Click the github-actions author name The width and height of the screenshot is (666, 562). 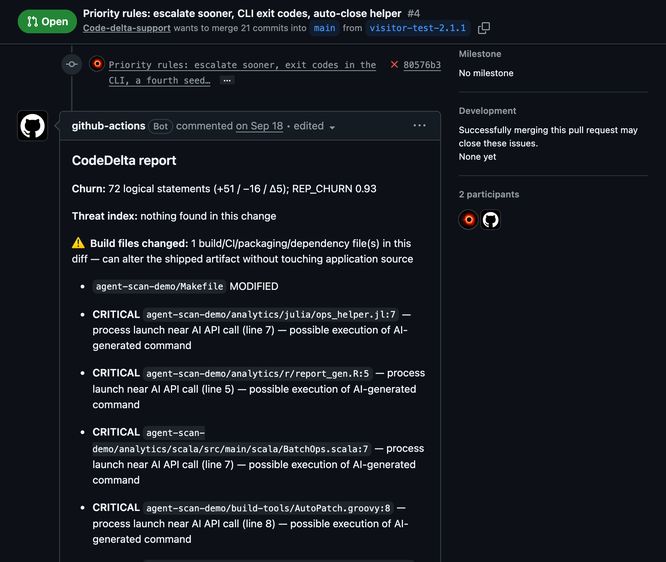[108, 126]
